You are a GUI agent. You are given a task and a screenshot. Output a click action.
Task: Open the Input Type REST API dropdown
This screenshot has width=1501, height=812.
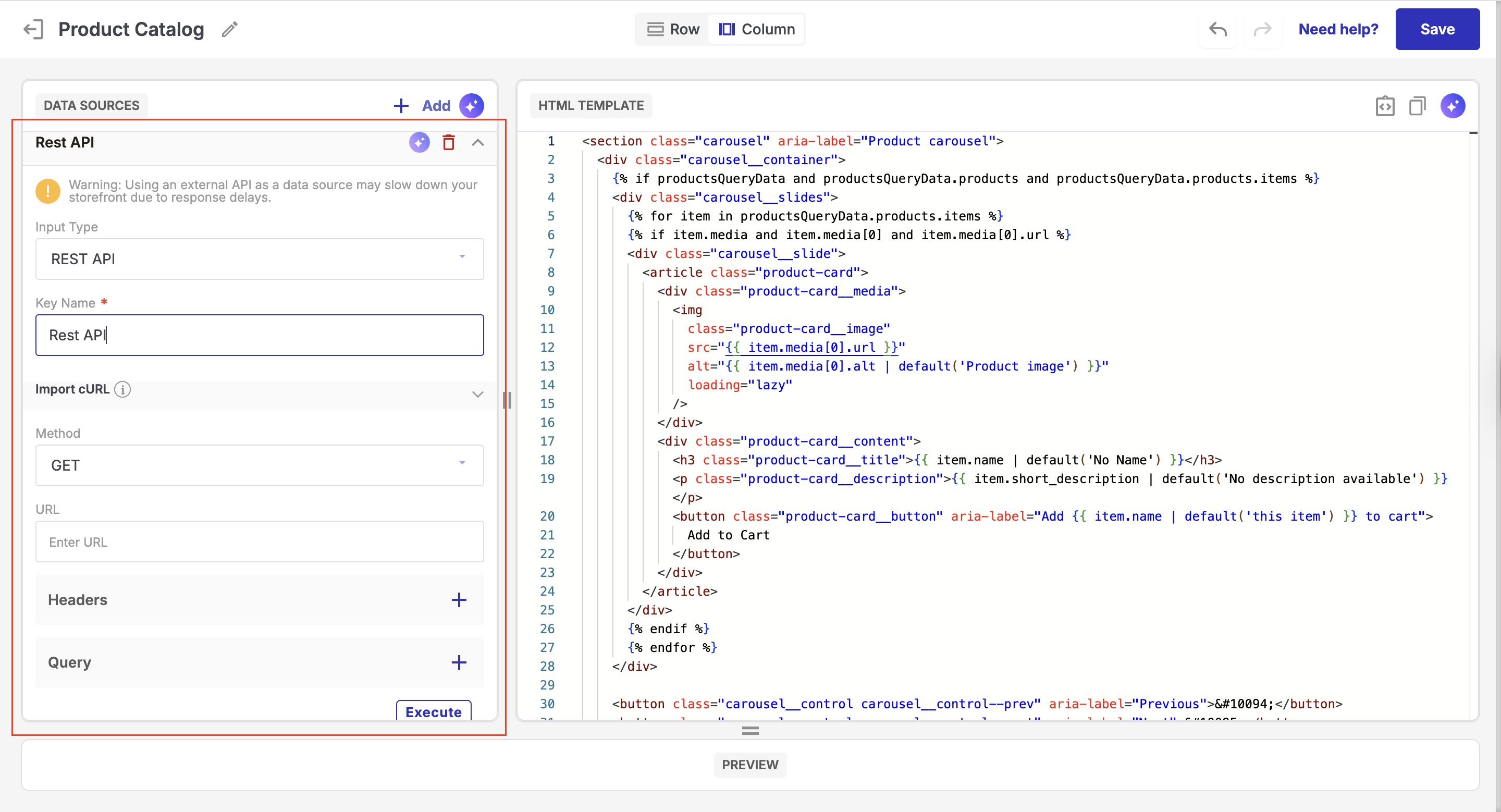point(260,259)
